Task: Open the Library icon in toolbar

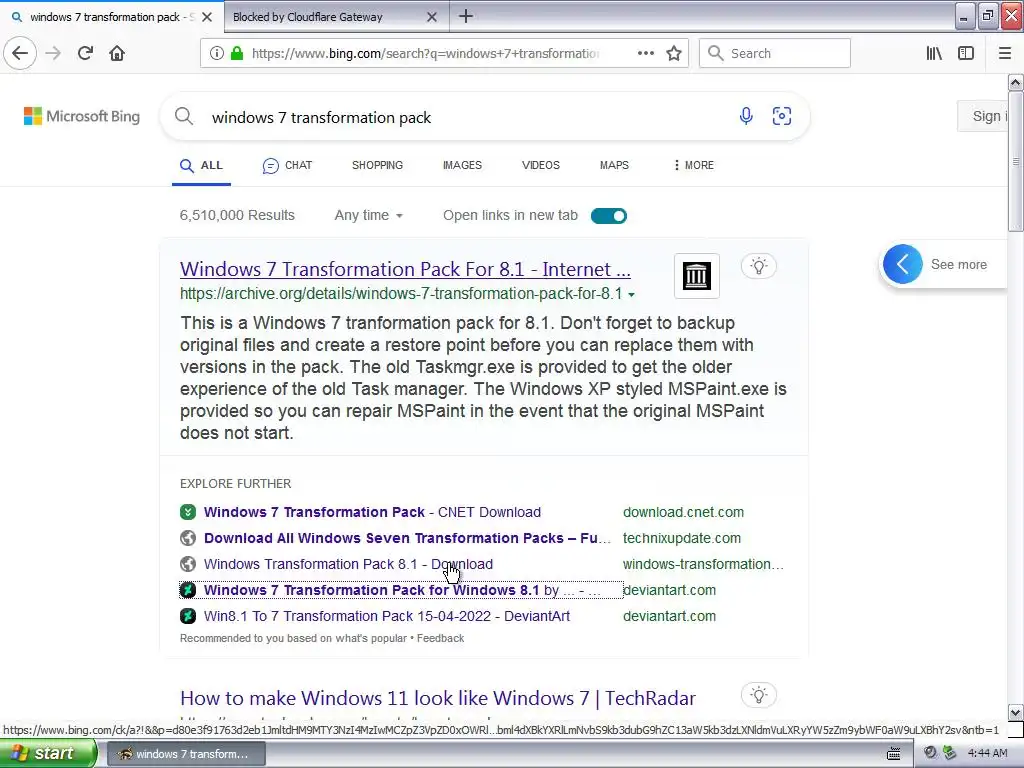Action: [934, 53]
